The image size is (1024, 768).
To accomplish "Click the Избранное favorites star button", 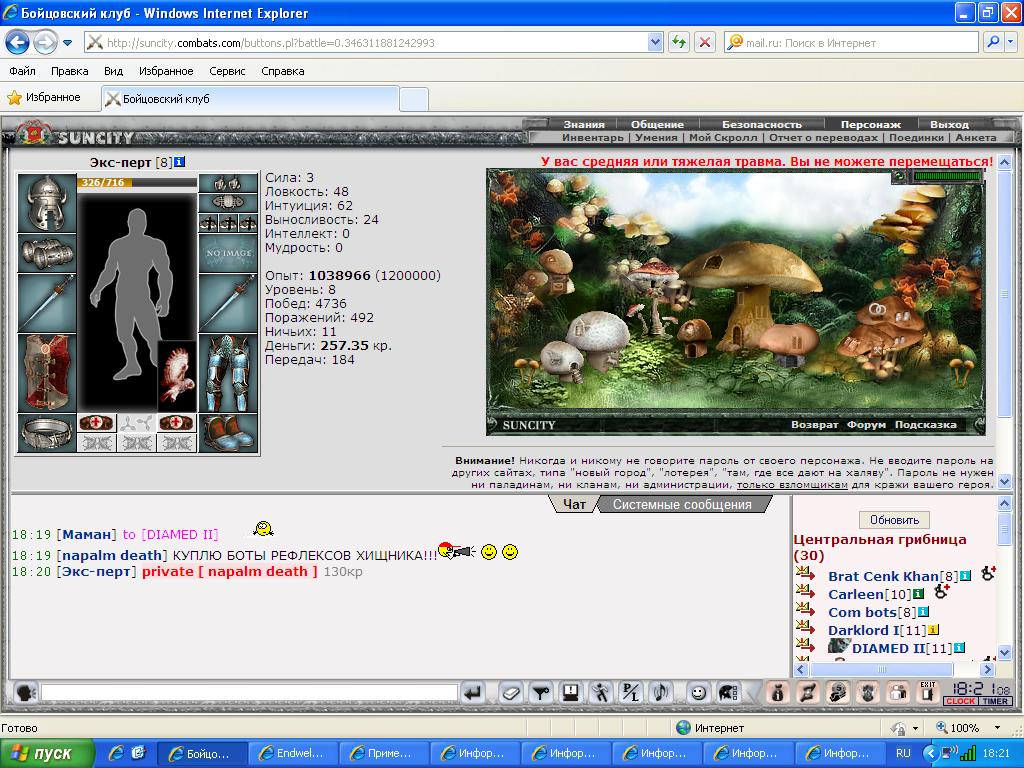I will [43, 97].
